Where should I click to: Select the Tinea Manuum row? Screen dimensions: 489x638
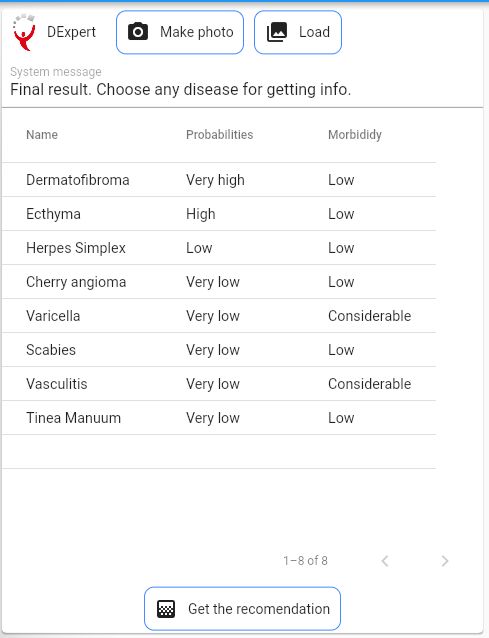point(219,417)
